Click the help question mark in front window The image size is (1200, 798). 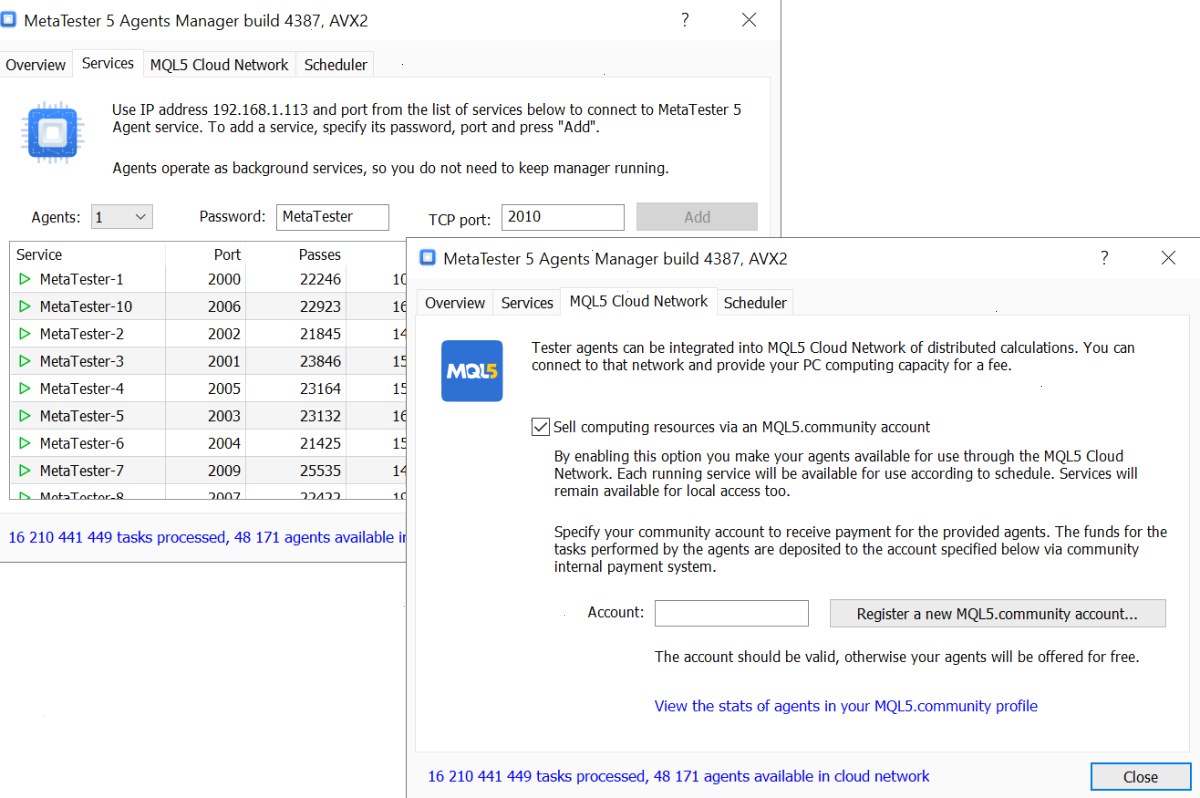point(1104,258)
